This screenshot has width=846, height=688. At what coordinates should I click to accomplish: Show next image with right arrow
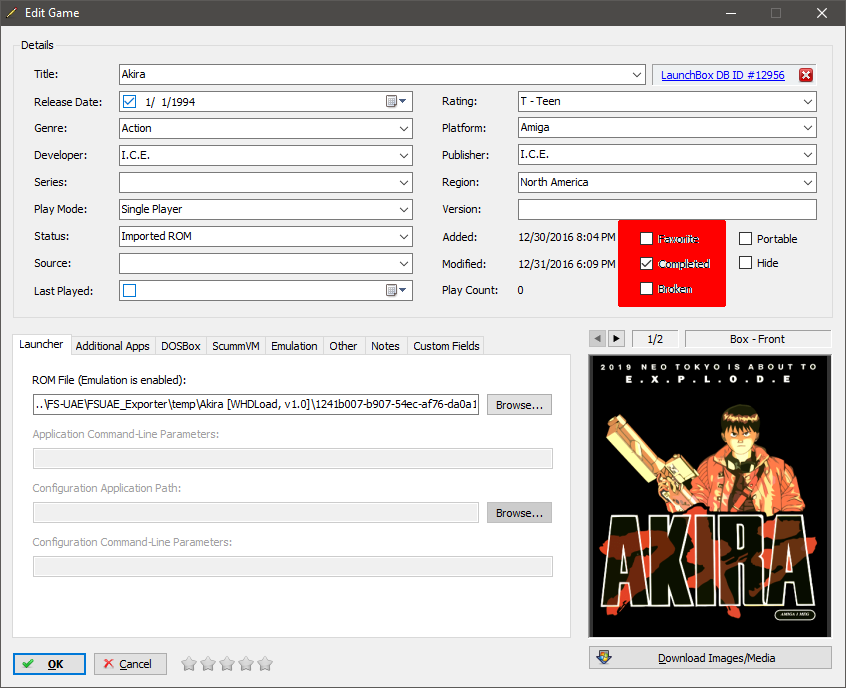click(616, 339)
